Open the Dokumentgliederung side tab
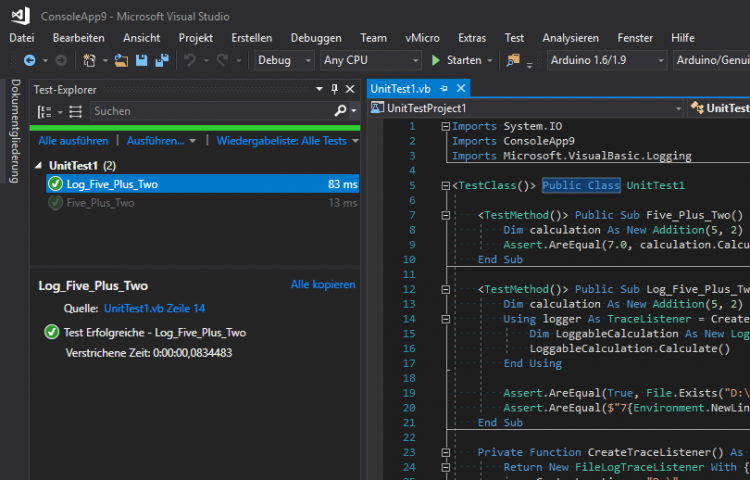The image size is (750, 480). click(15, 131)
